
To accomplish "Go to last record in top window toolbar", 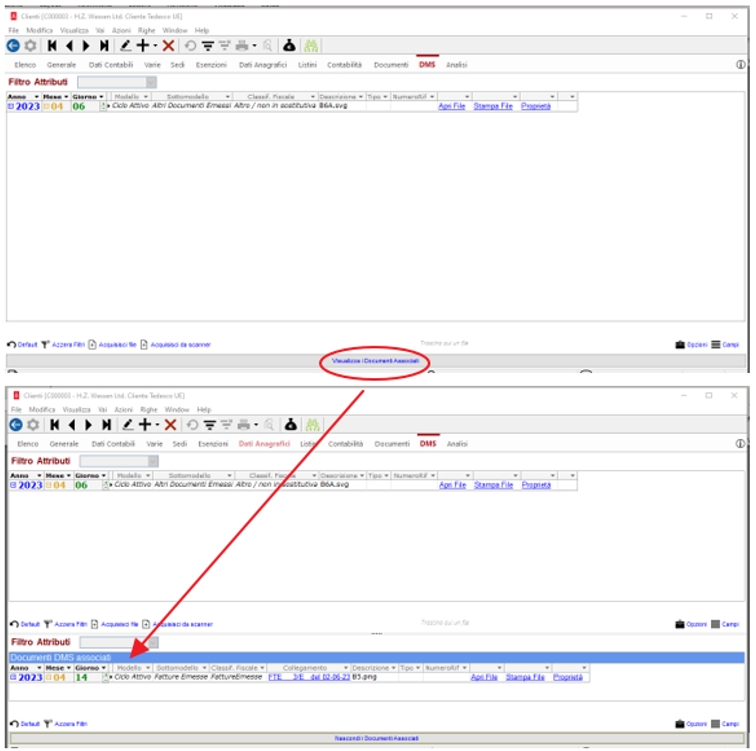I will tap(104, 46).
